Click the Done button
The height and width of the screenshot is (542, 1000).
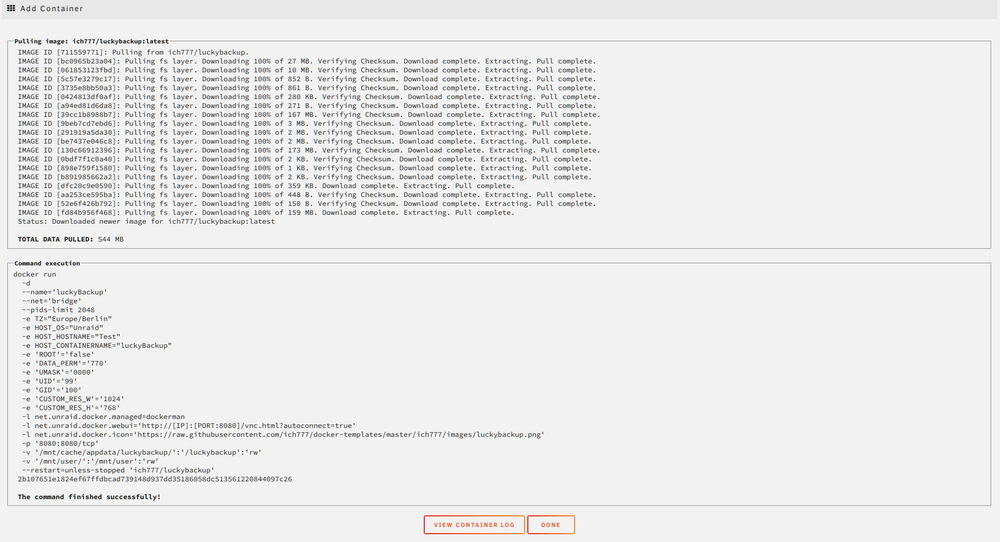551,525
